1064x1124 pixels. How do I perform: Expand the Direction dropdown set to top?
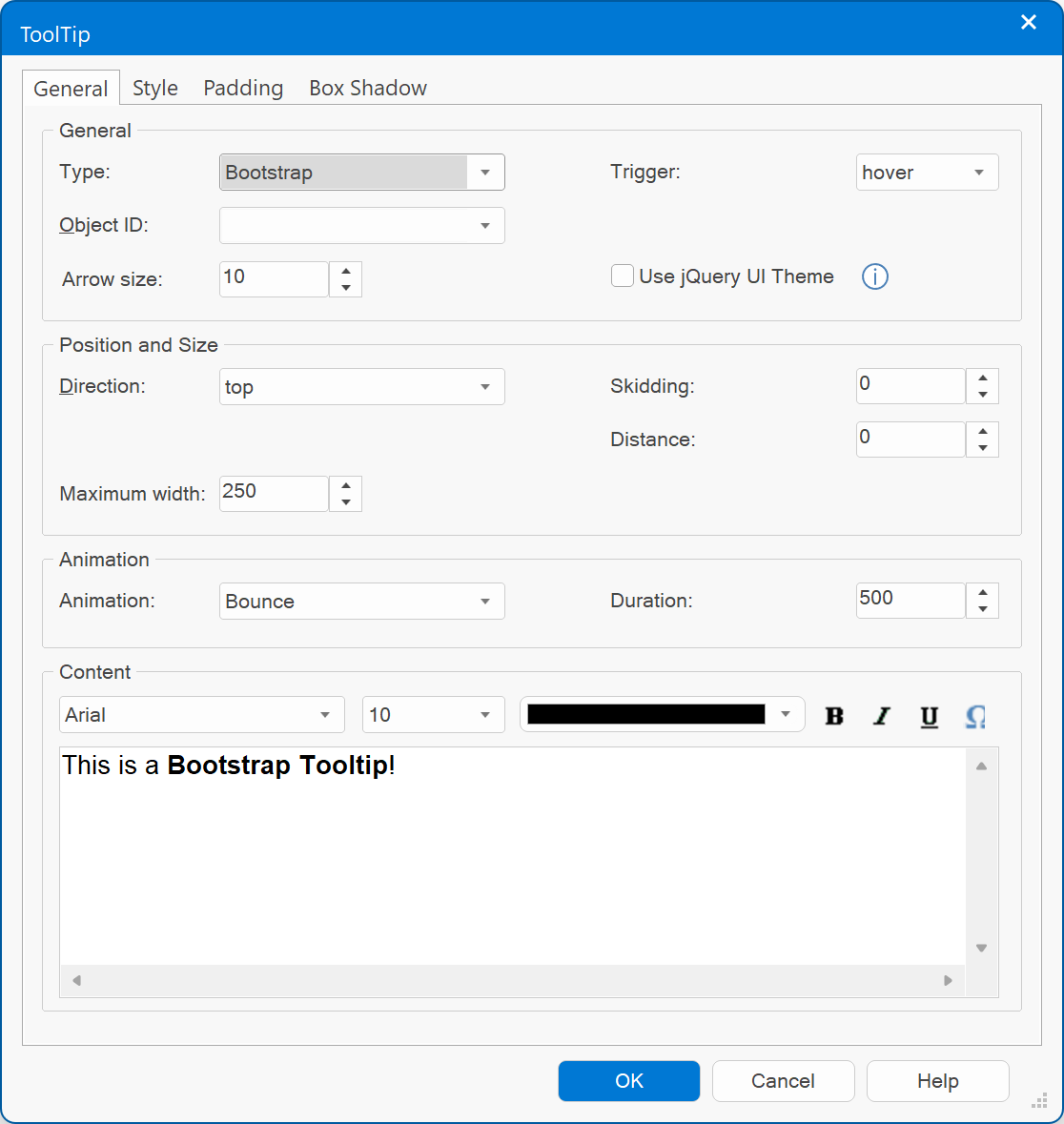click(362, 386)
